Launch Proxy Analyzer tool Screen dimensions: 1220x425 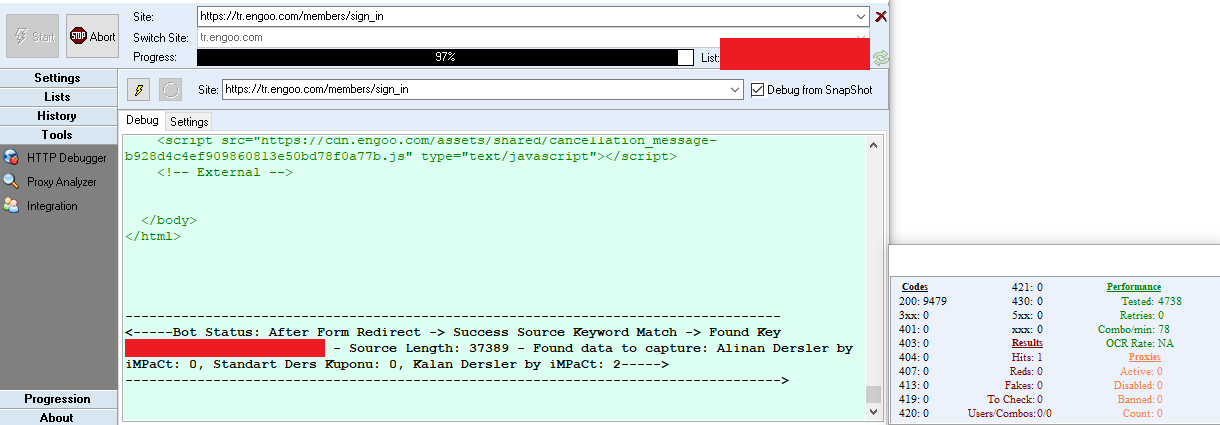click(x=61, y=182)
